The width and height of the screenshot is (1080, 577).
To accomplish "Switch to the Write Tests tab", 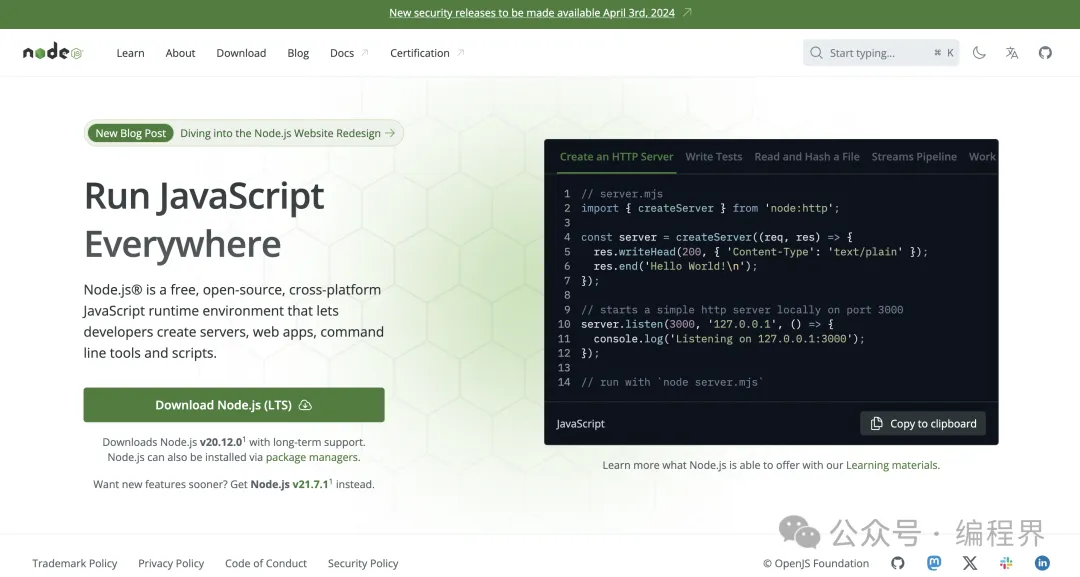I will pyautogui.click(x=713, y=157).
